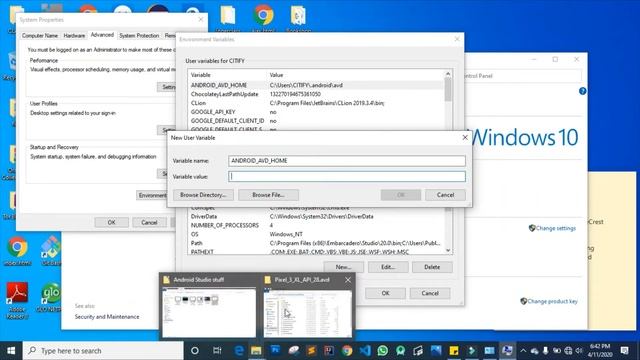
Task: Select GOOGLE_API_KEY variable row
Action: point(316,112)
